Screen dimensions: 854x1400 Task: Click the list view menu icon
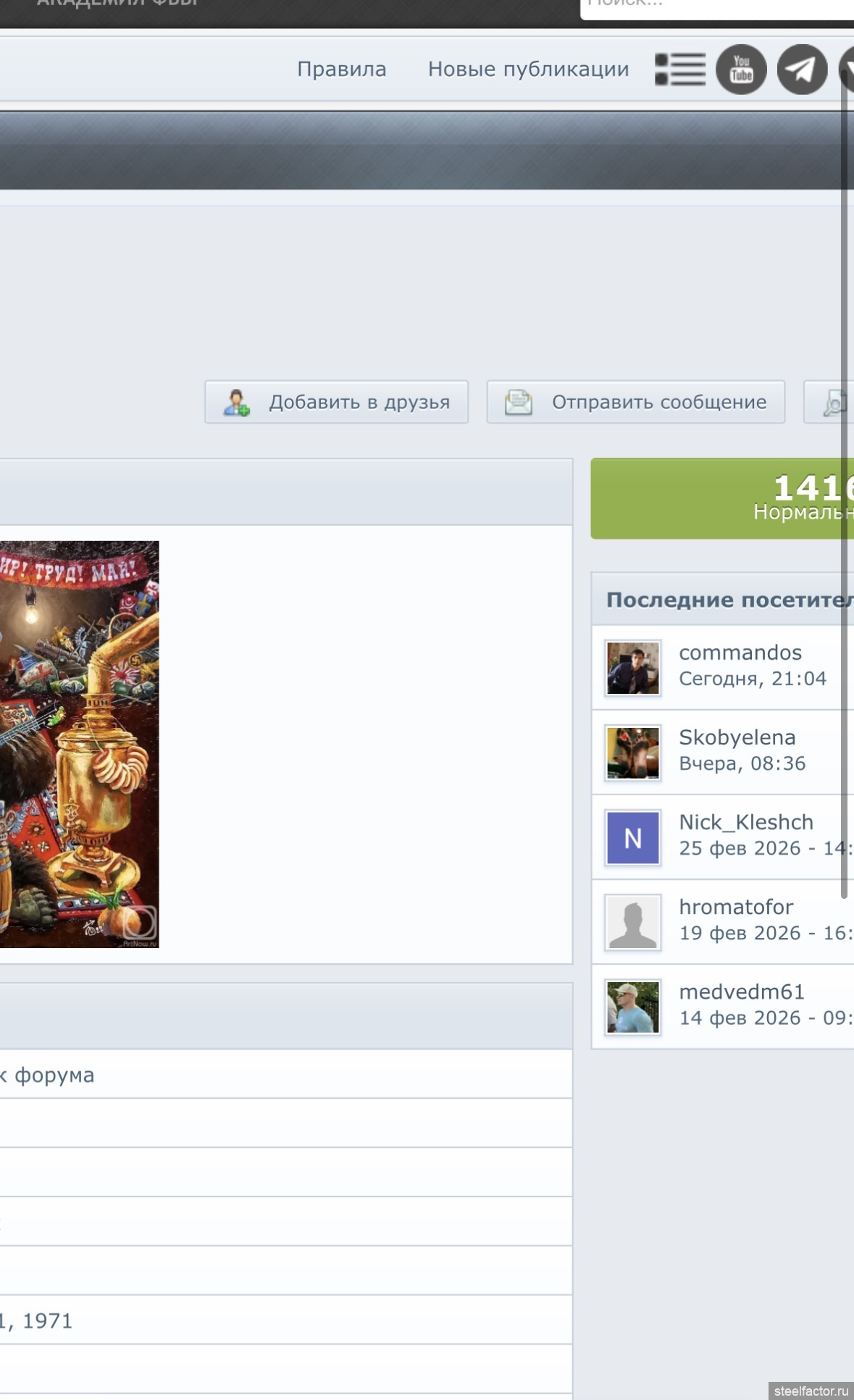tap(680, 70)
